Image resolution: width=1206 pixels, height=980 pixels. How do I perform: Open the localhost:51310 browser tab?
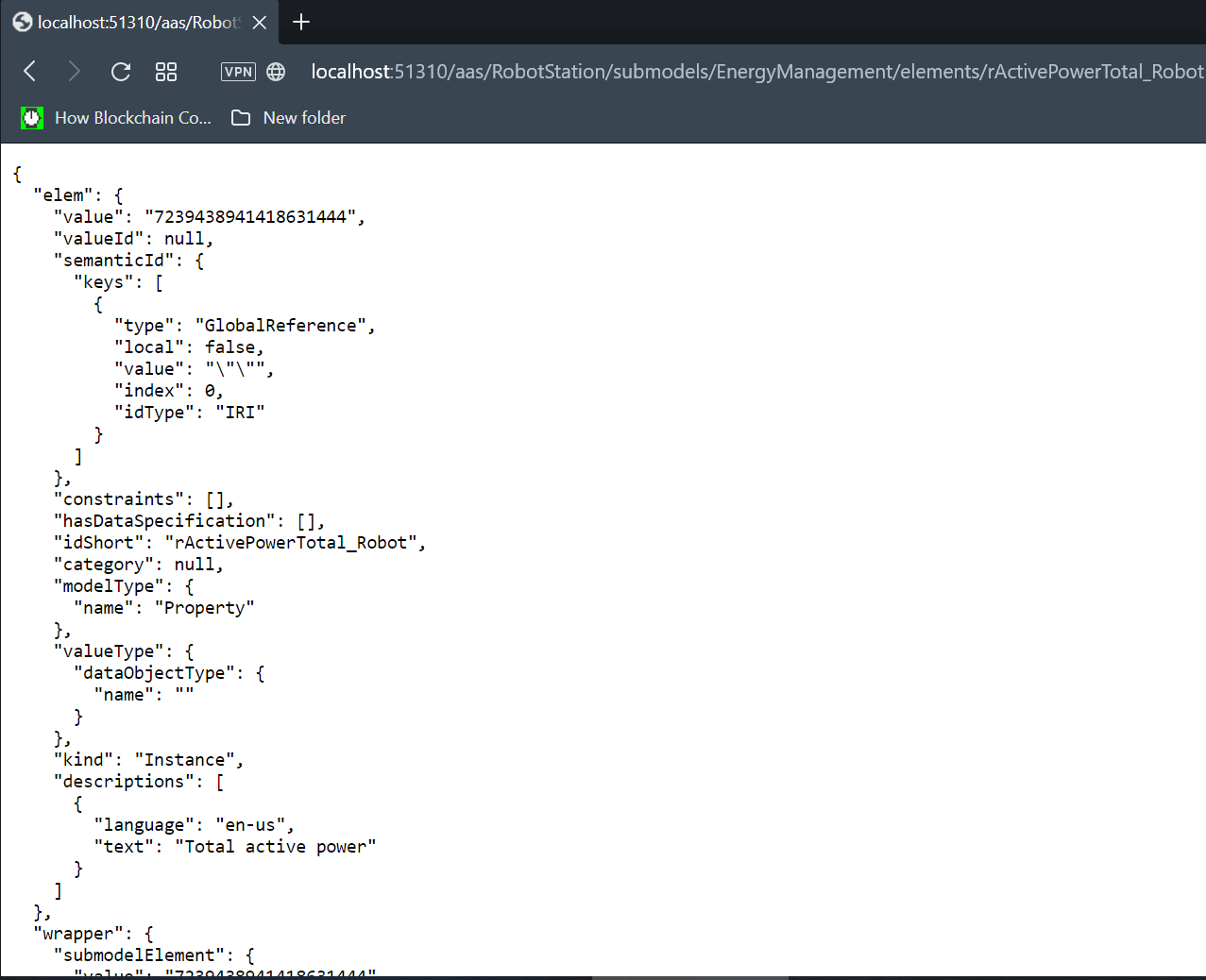[x=140, y=23]
